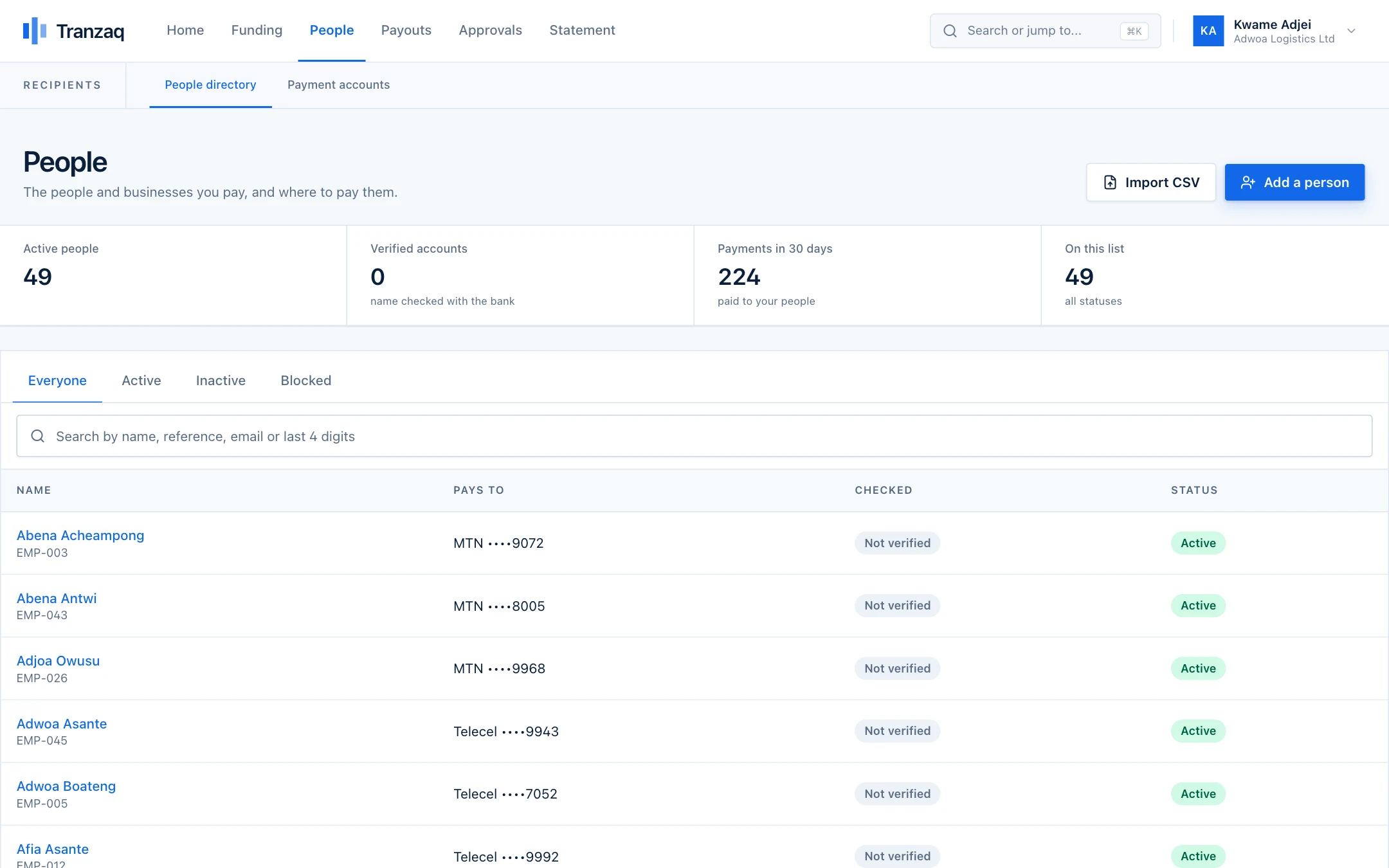This screenshot has width=1389, height=868.
Task: Click the NAME column header
Action: click(34, 490)
